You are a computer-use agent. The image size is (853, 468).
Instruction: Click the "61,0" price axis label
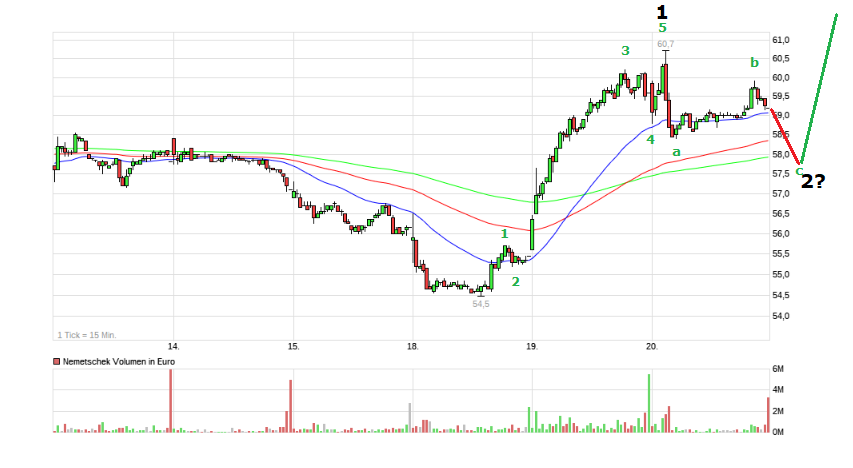pos(781,40)
